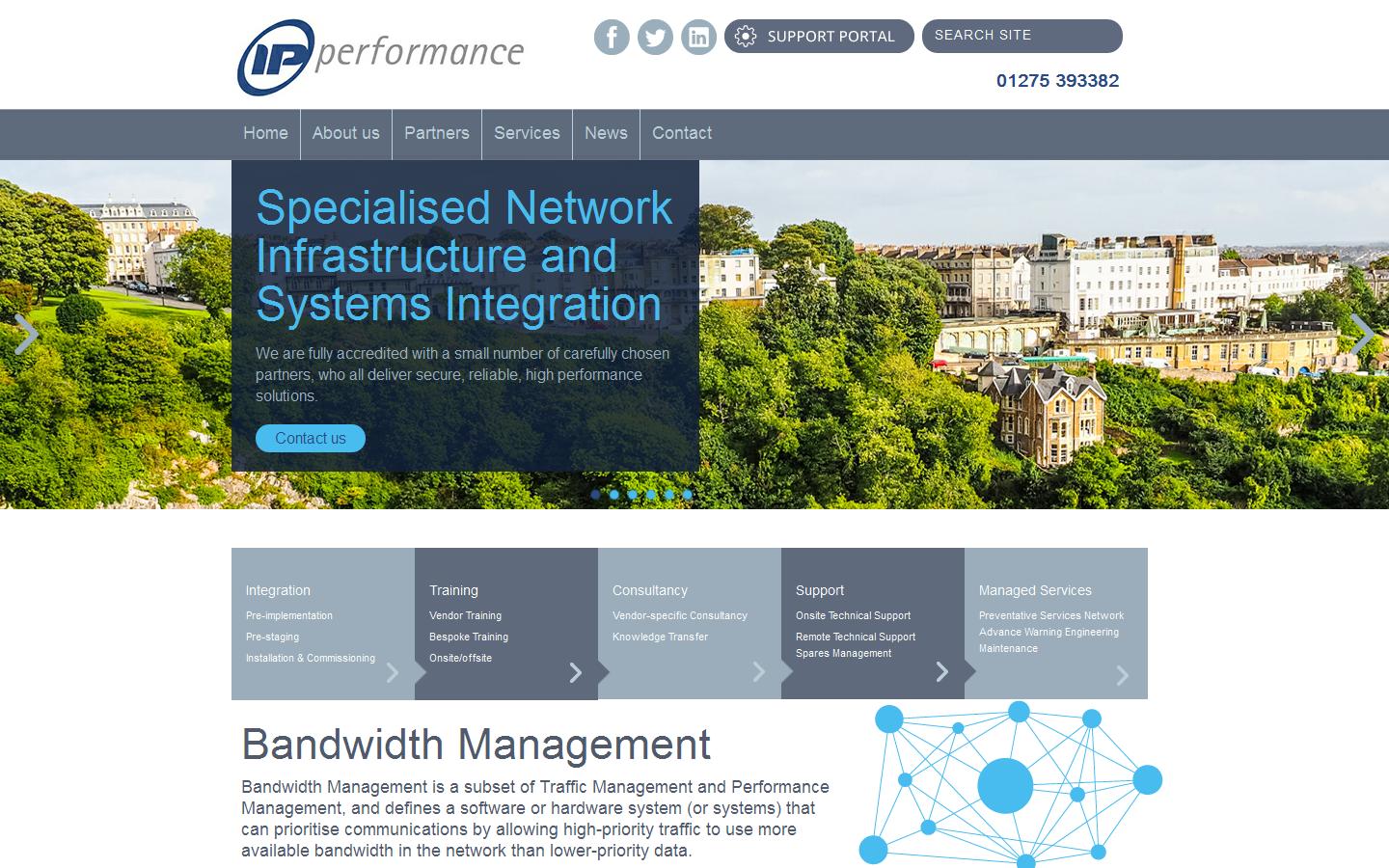Click the gear icon on Support Portal
The image size is (1389, 868).
pos(746,36)
